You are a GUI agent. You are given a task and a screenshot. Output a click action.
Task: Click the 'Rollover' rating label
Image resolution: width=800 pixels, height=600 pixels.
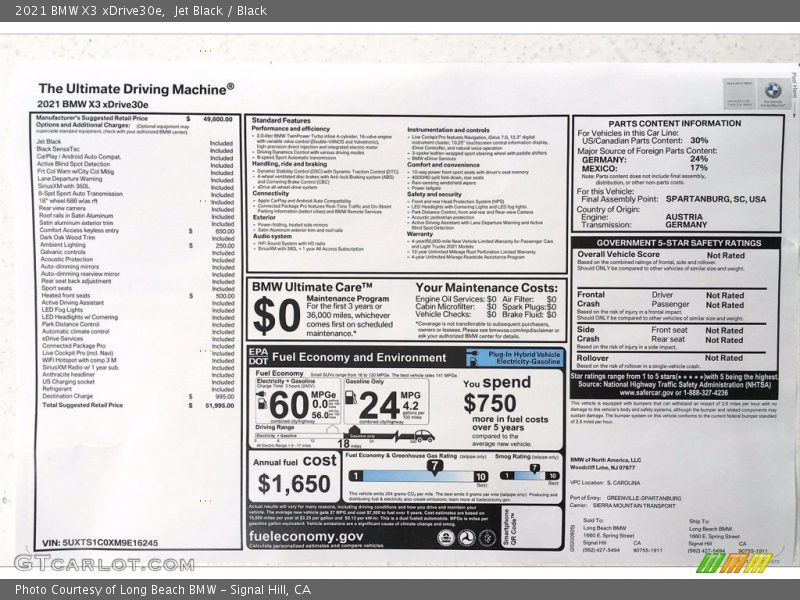pyautogui.click(x=592, y=358)
